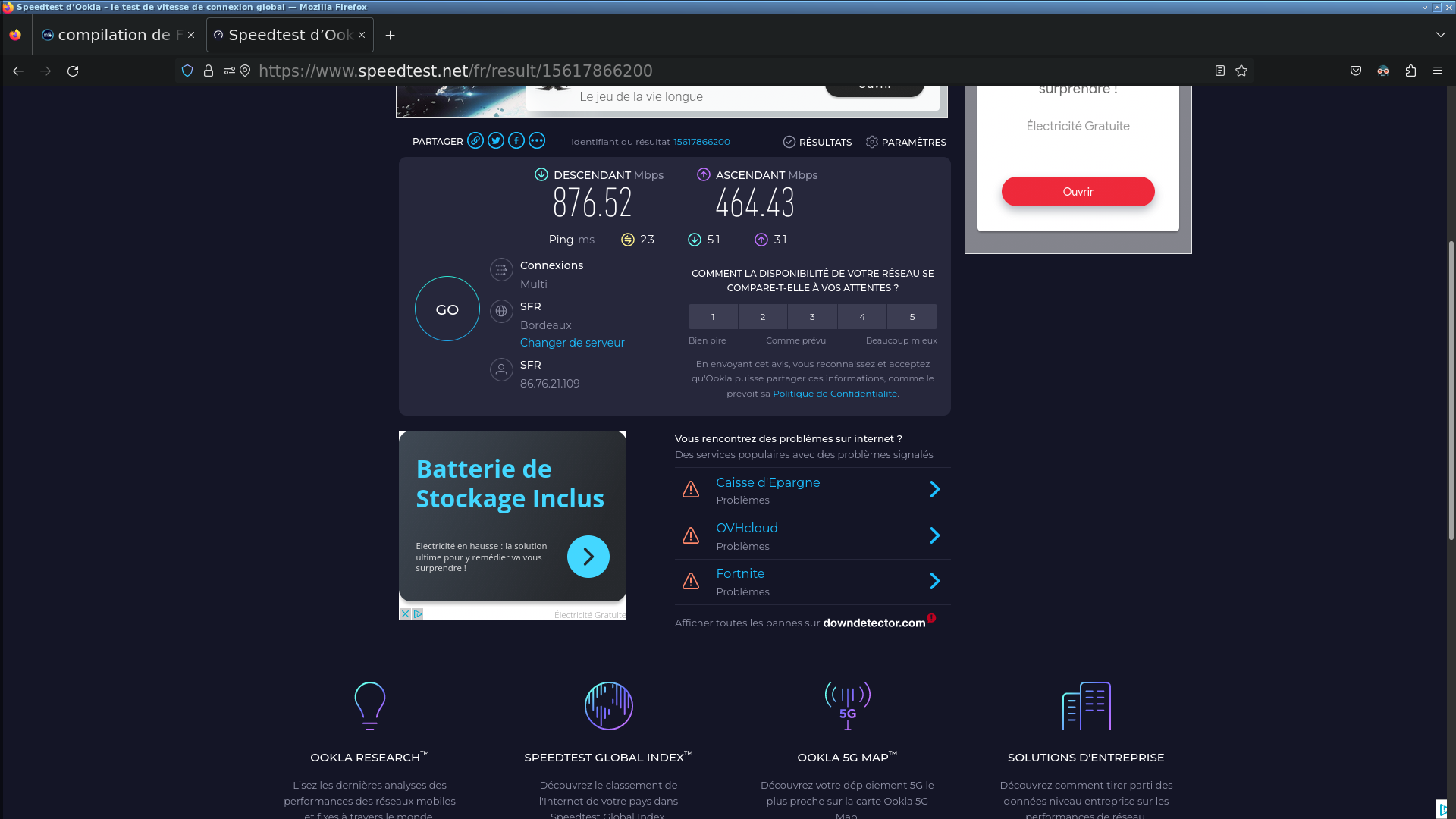Open Ookla 5G Map antenna icon
1456x819 pixels.
click(848, 706)
